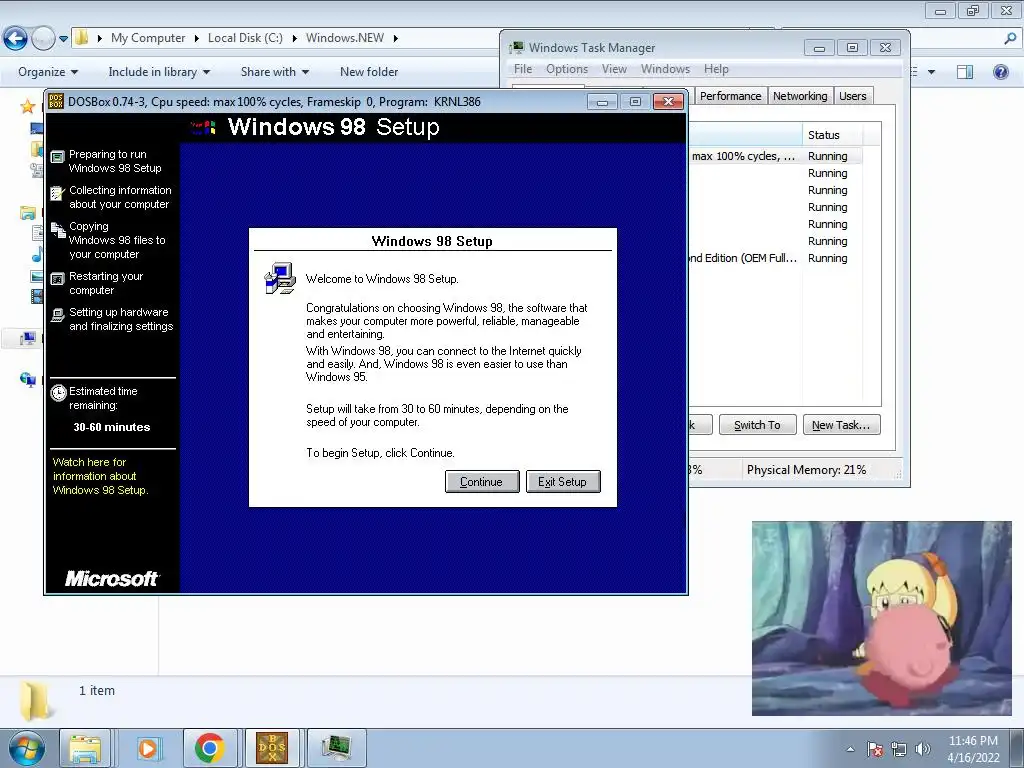Click the Restarting your computer step icon
The image size is (1024, 768).
click(57, 279)
